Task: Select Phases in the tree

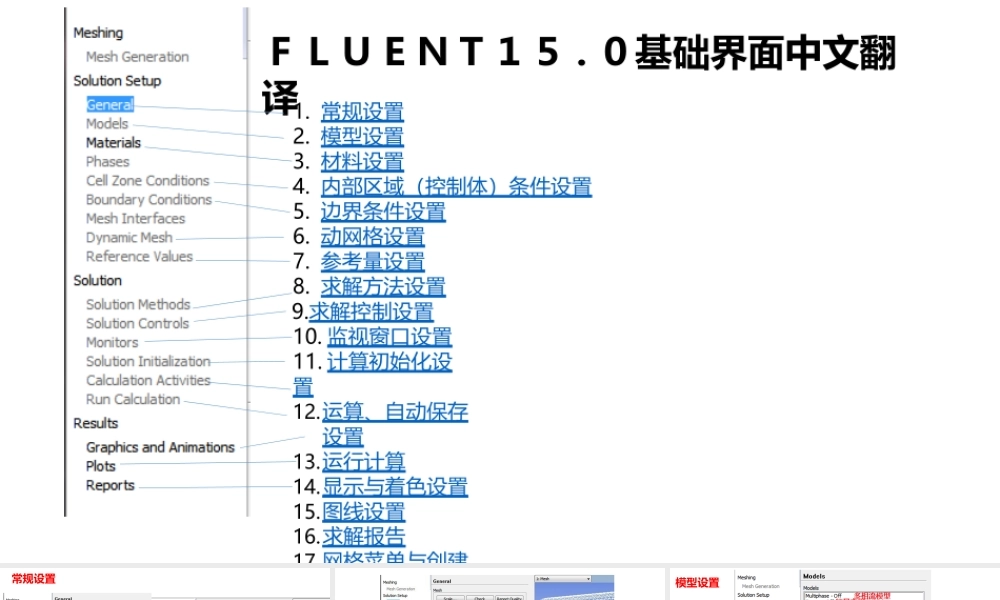Action: coord(107,162)
